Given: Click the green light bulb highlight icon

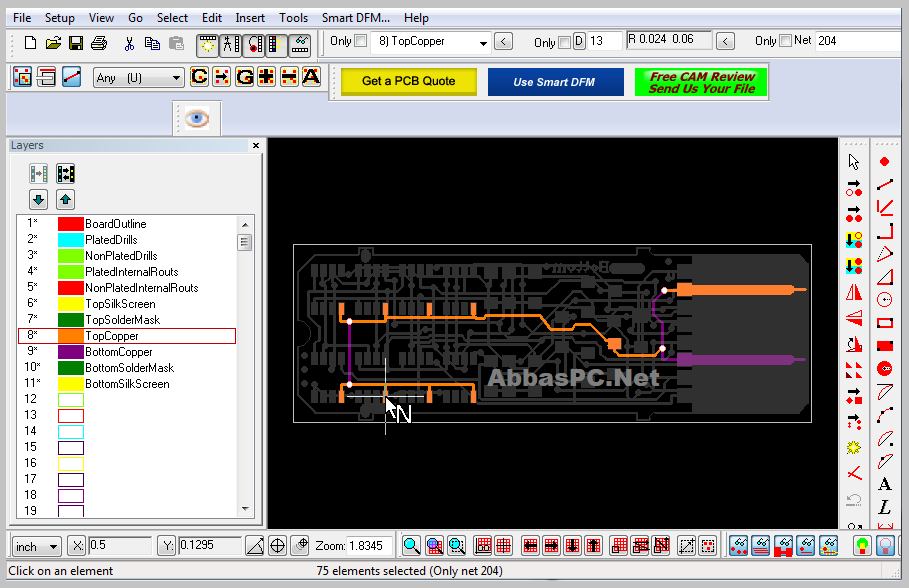Looking at the screenshot, I should 862,546.
